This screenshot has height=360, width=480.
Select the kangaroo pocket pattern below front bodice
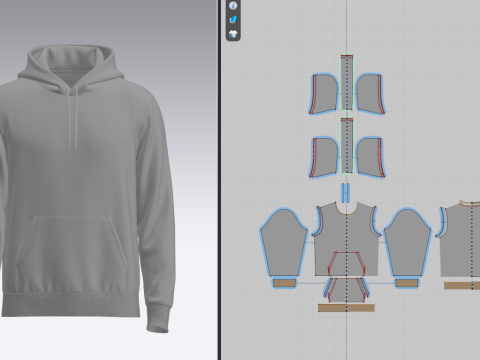(x=347, y=289)
